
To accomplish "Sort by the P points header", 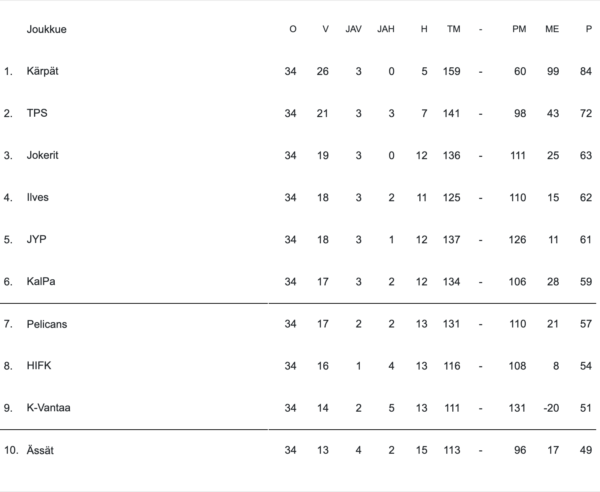I will point(589,29).
